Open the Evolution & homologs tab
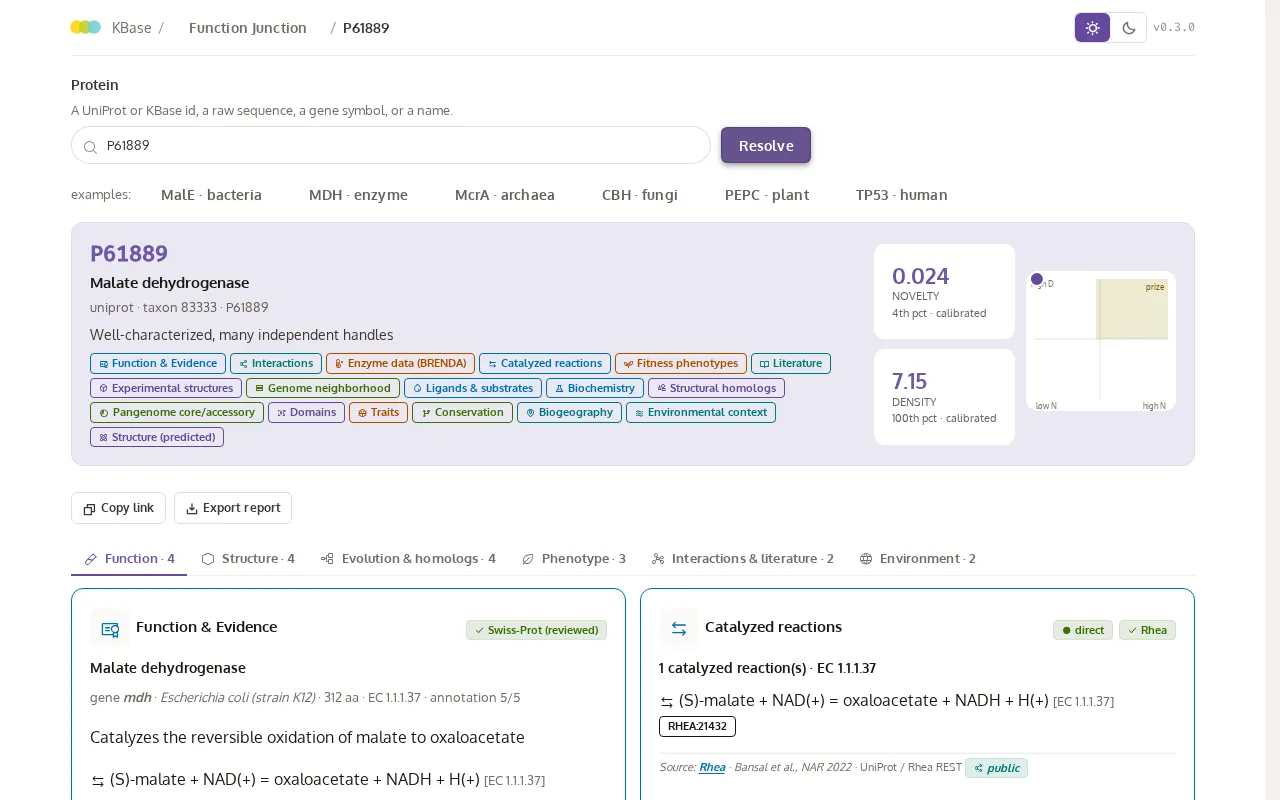Screen dimensions: 1280x800 [408, 559]
